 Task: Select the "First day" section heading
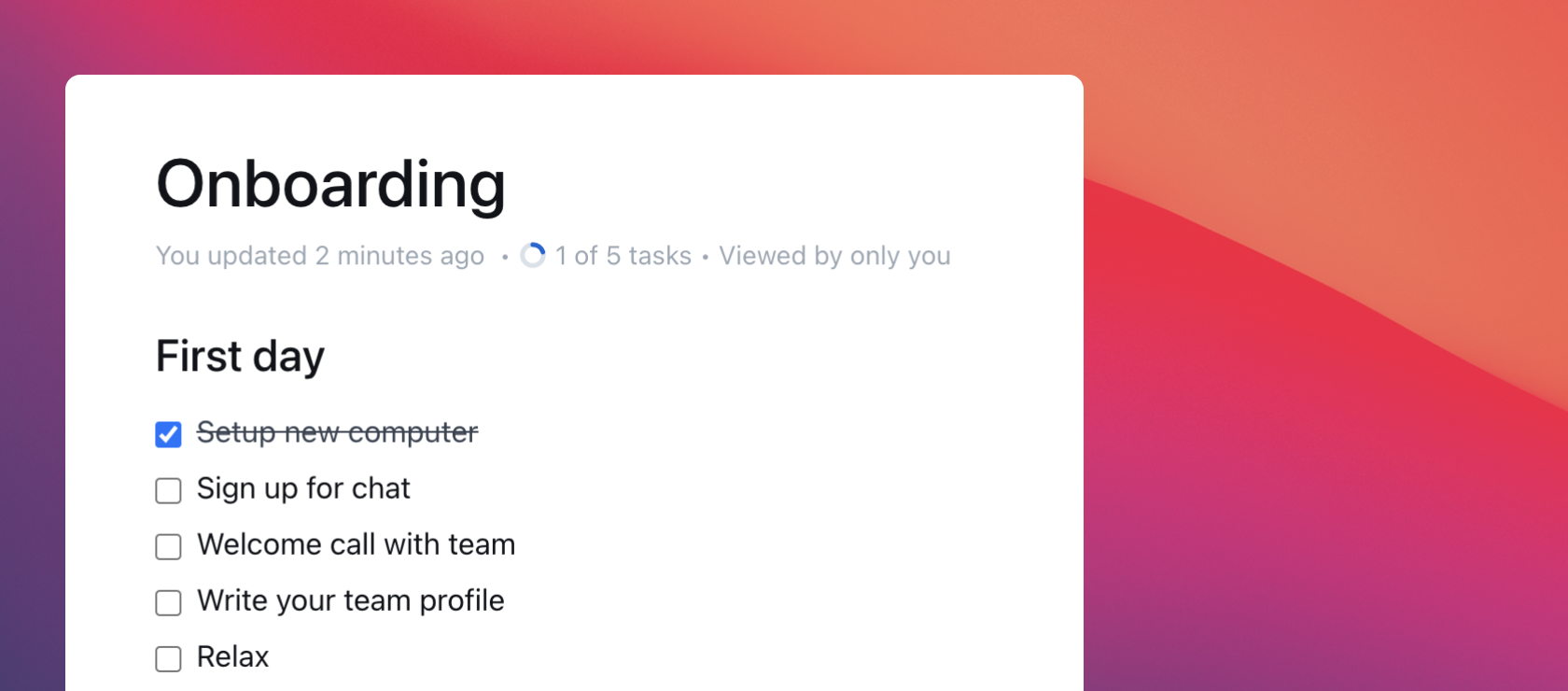[x=240, y=356]
